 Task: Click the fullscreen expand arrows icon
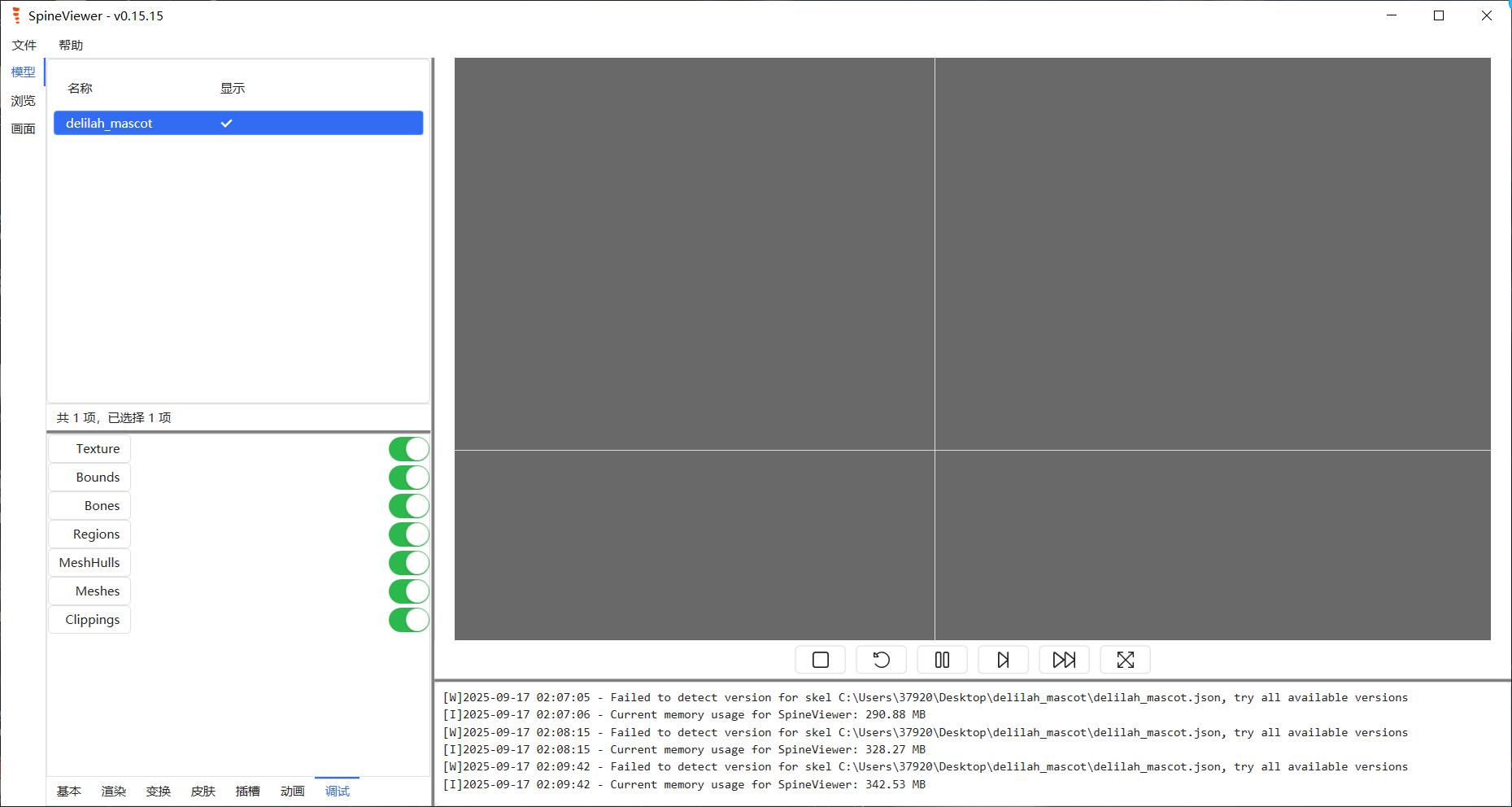tap(1125, 660)
